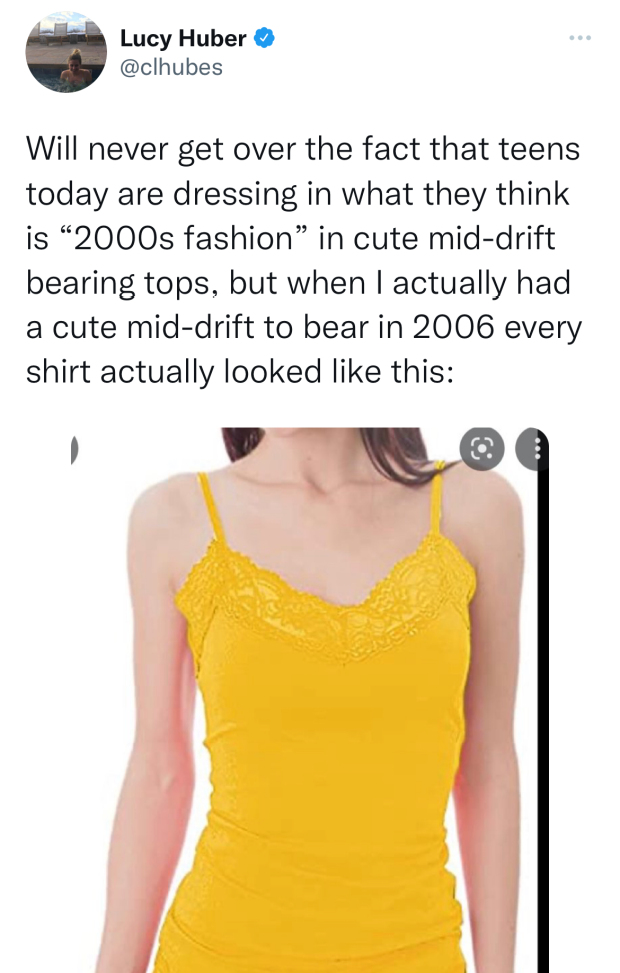Click "looked like this:" ending text

(338, 372)
